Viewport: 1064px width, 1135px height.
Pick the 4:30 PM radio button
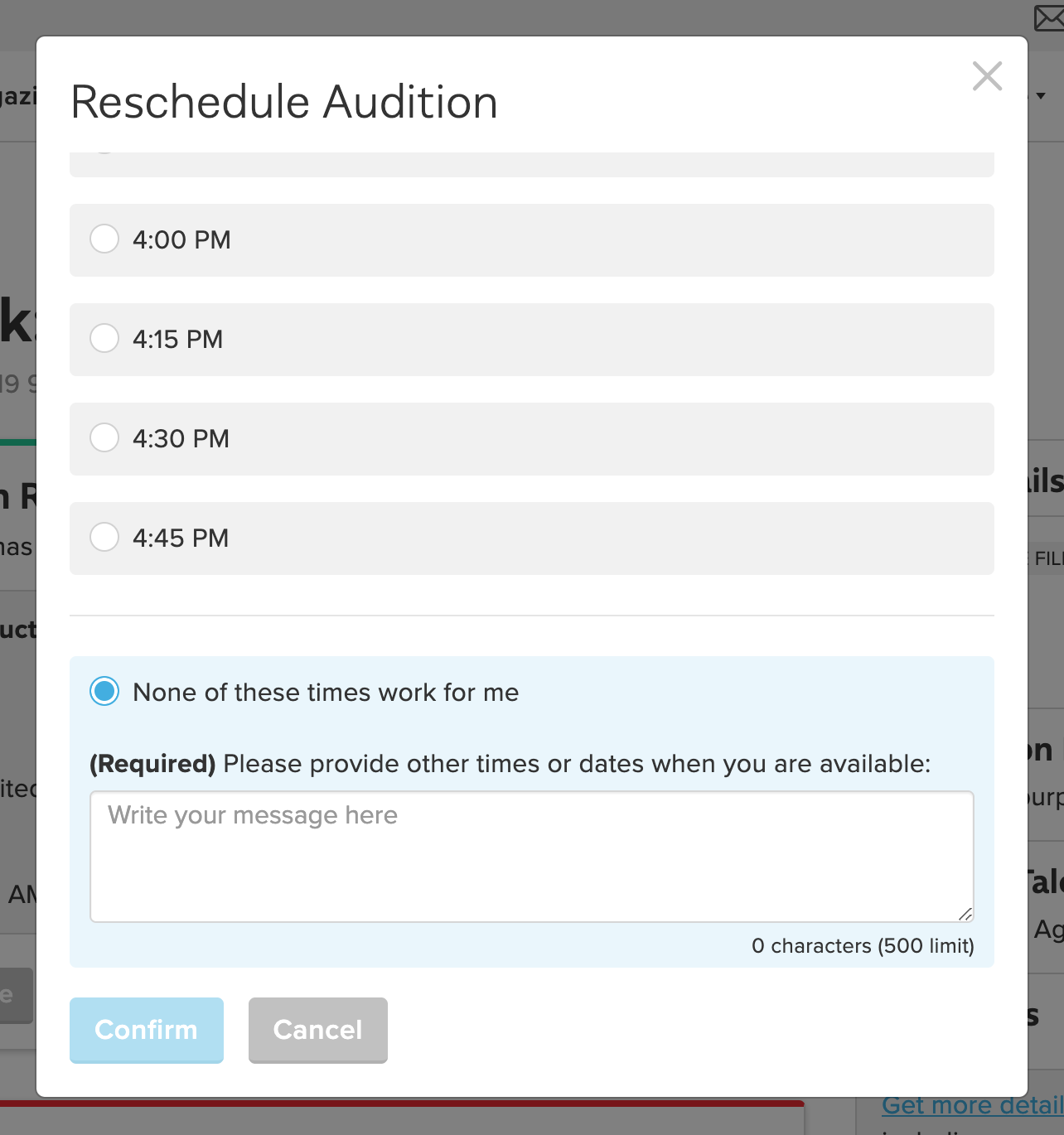pyautogui.click(x=104, y=437)
